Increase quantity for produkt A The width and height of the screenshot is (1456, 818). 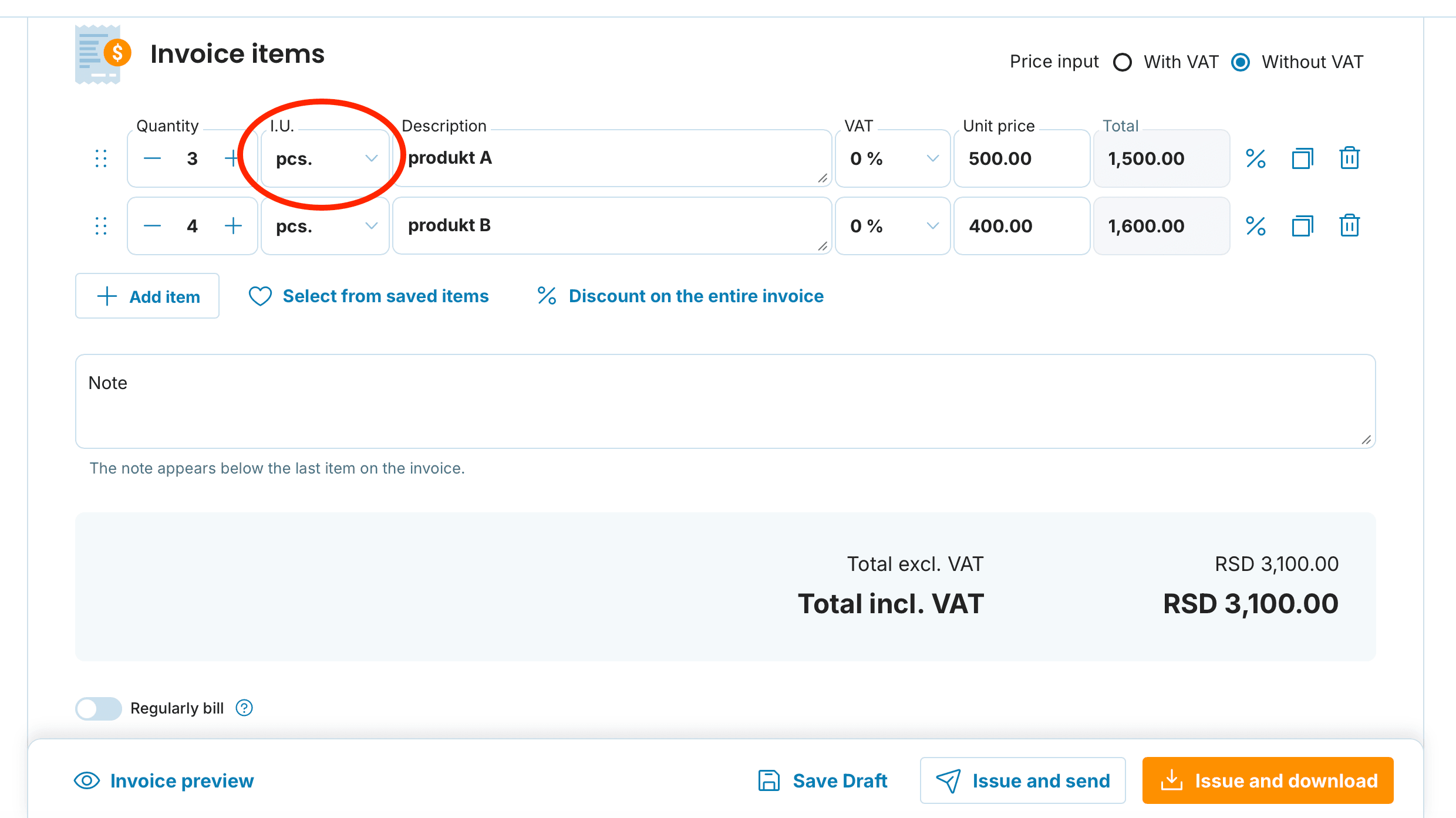pyautogui.click(x=233, y=158)
